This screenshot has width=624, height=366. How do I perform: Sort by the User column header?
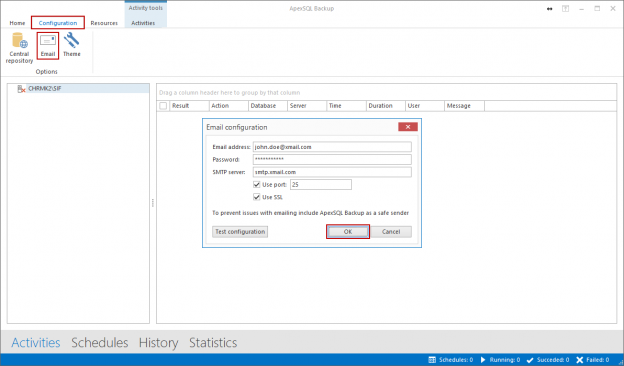point(425,106)
